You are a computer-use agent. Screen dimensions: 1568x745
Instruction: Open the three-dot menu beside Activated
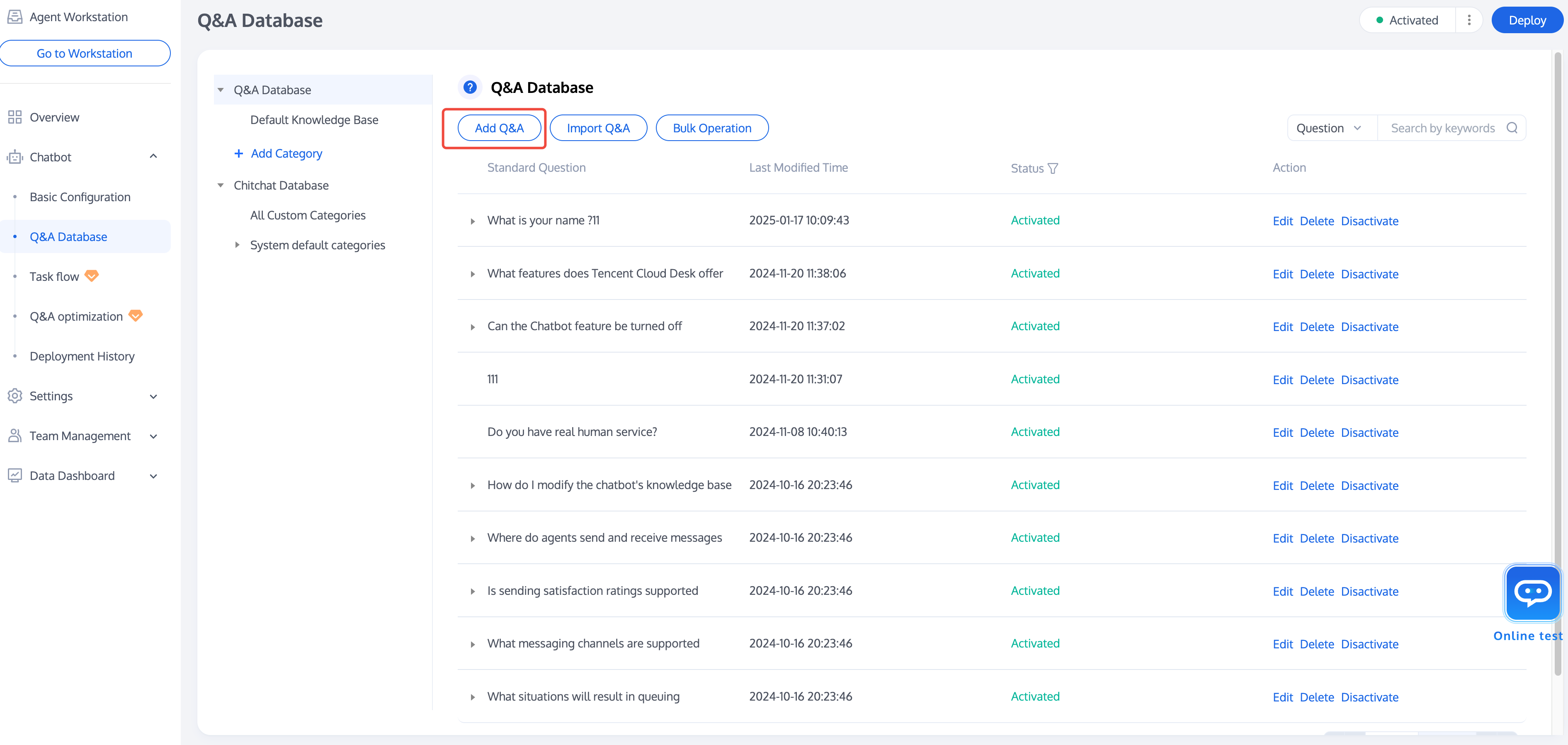1469,20
